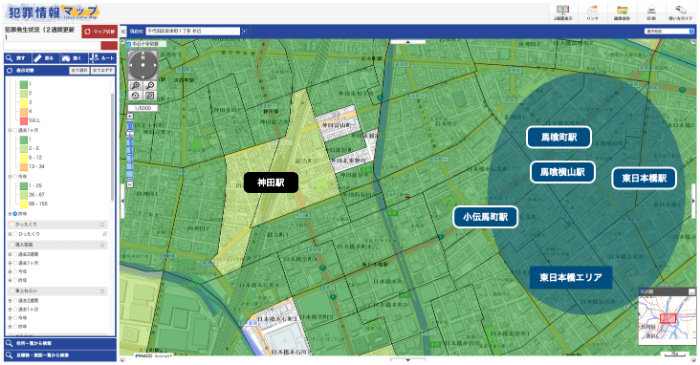Select the 今年 radio button under crime totals
Image resolution: width=700 pixels, height=365 pixels.
(15, 176)
